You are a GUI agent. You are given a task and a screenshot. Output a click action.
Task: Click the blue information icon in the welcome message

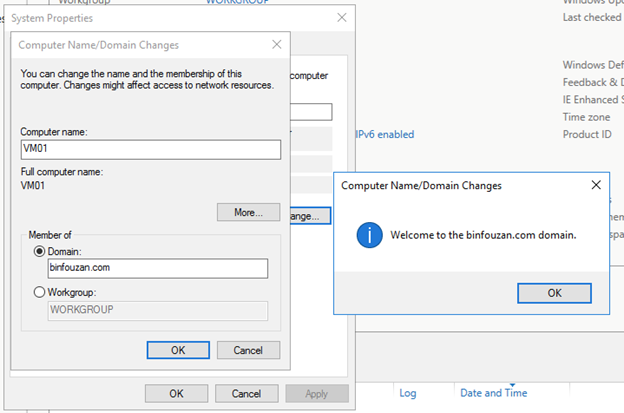coord(371,236)
